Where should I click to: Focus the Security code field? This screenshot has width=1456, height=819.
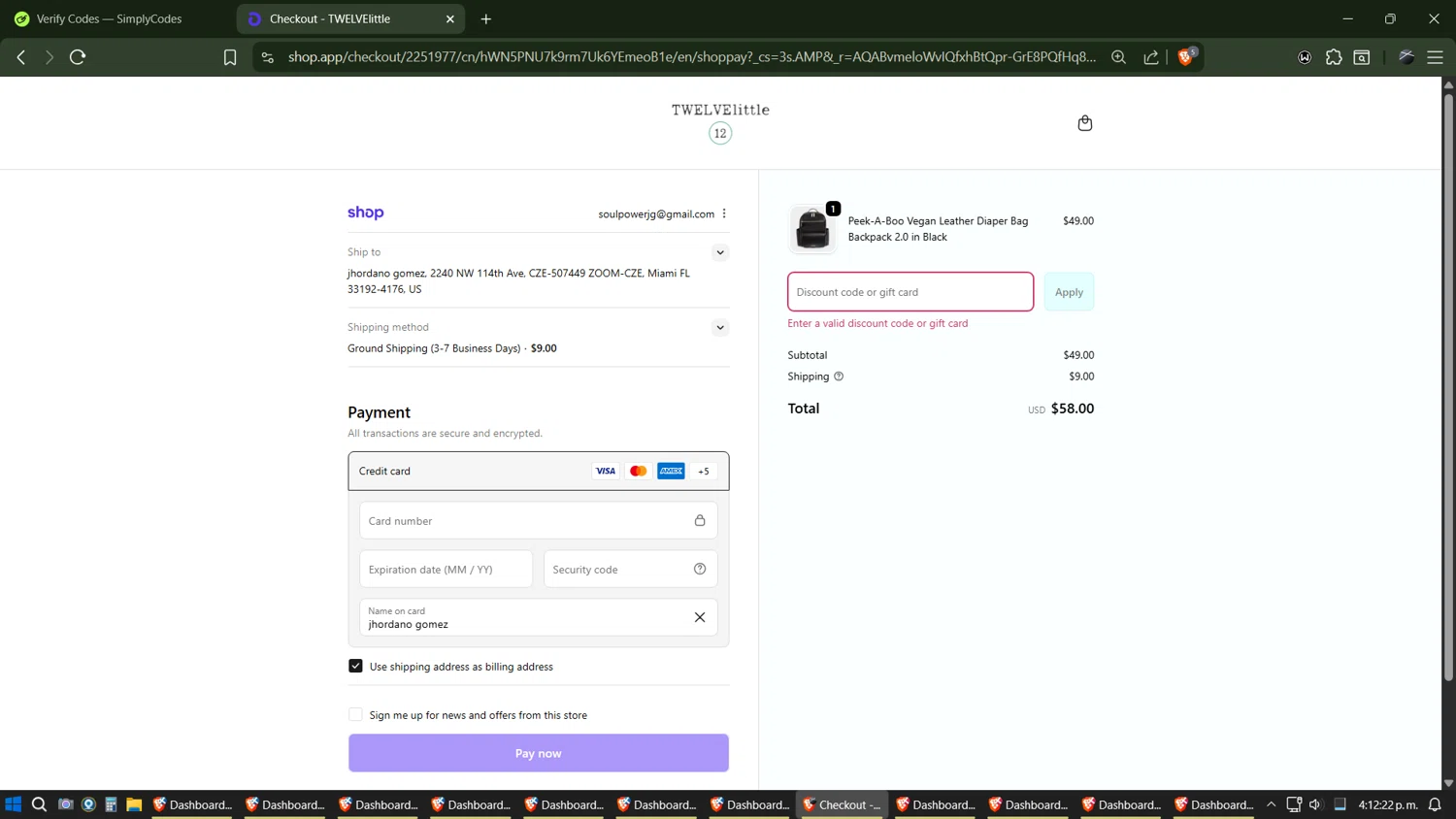coord(631,569)
